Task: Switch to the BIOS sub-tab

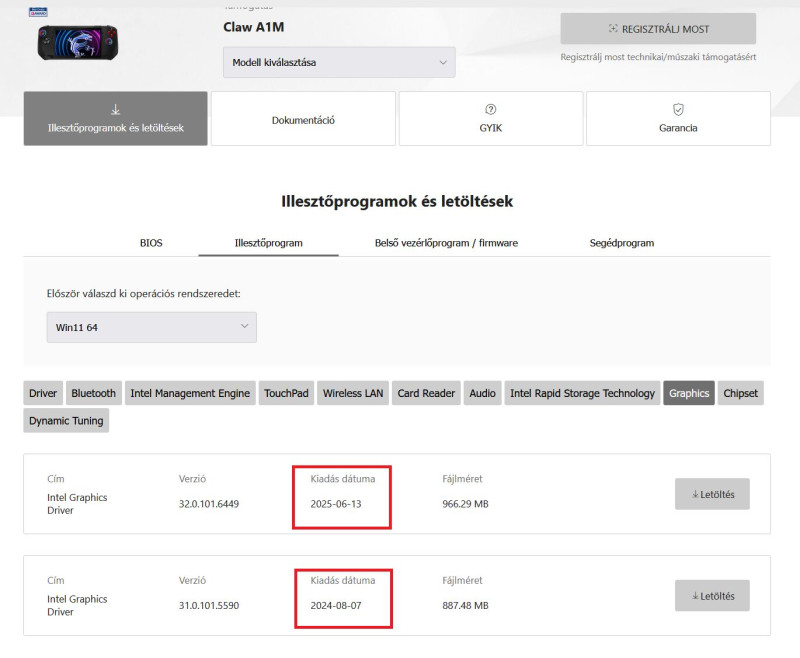Action: tap(151, 243)
